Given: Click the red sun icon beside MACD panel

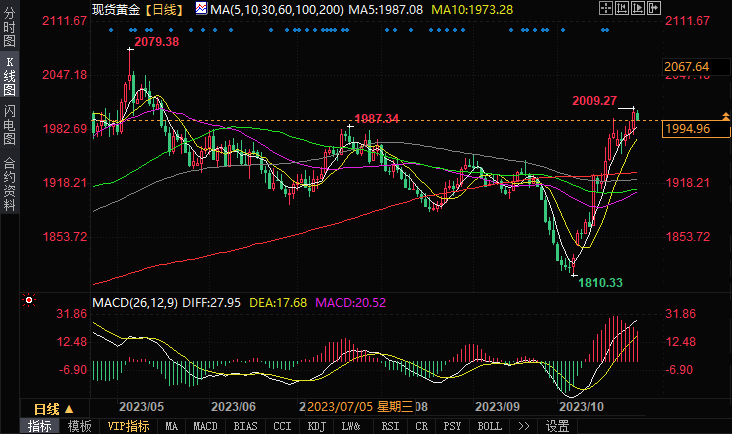Looking at the screenshot, I should tap(29, 301).
